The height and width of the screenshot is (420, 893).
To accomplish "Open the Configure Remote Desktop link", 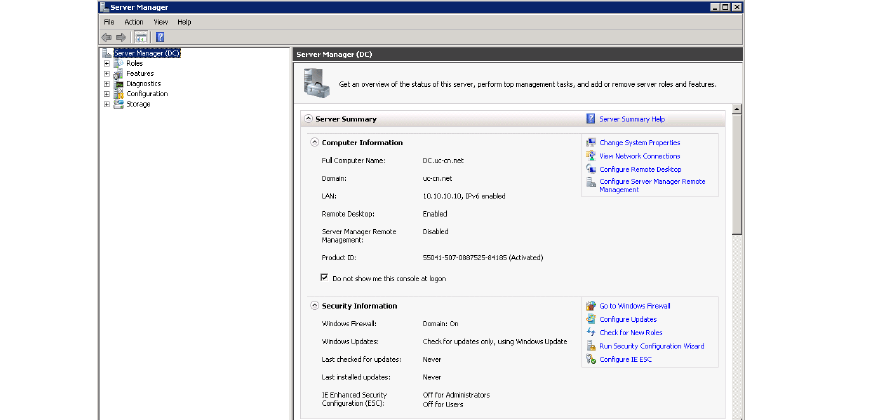I will click(x=640, y=169).
